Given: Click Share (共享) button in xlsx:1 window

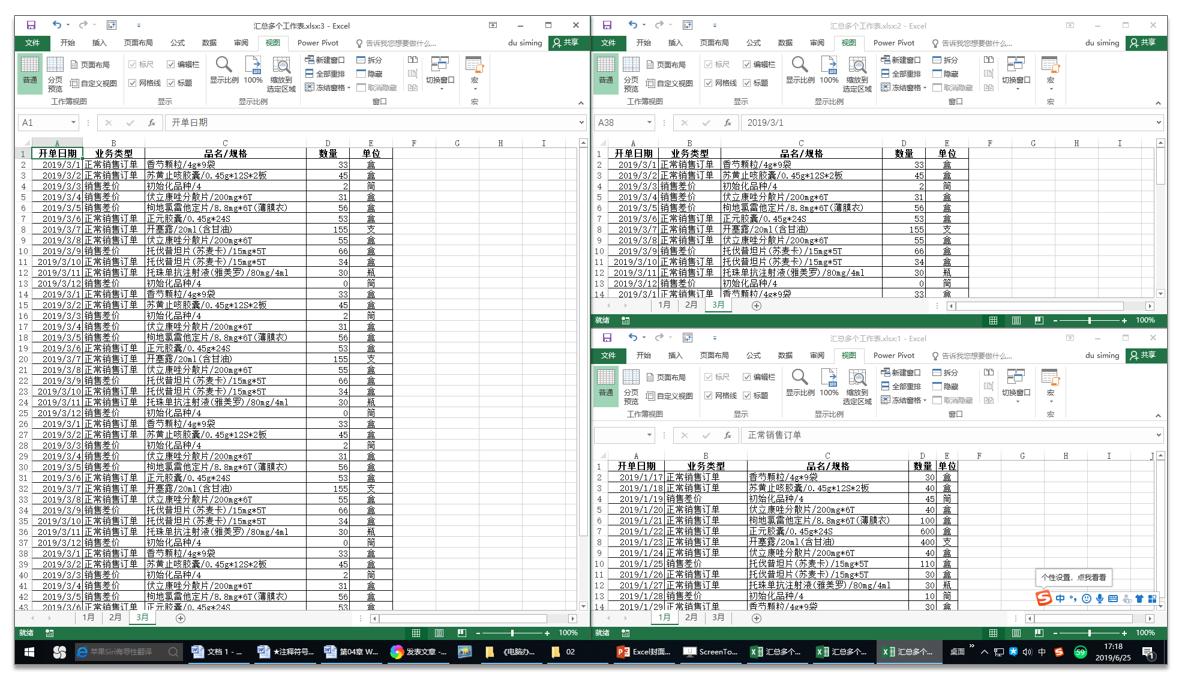Looking at the screenshot, I should (1143, 356).
